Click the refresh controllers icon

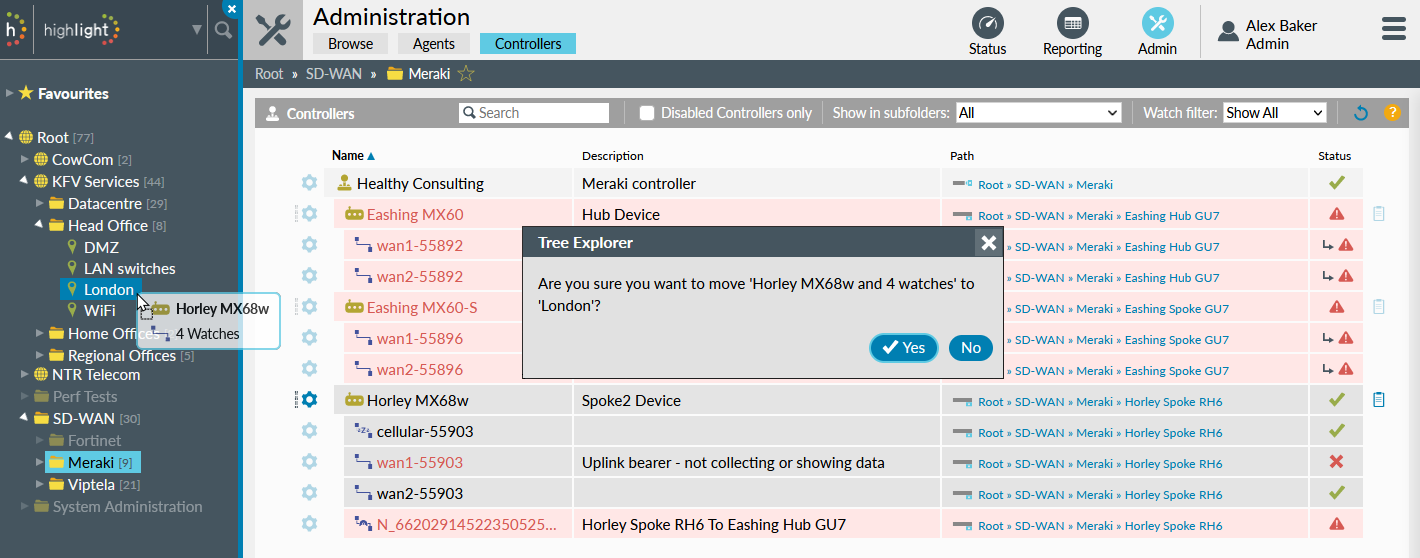(x=1360, y=113)
